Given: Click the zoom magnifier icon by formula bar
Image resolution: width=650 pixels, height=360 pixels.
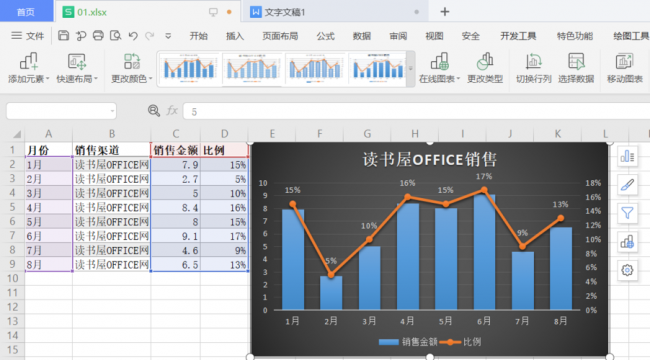Looking at the screenshot, I should [153, 110].
